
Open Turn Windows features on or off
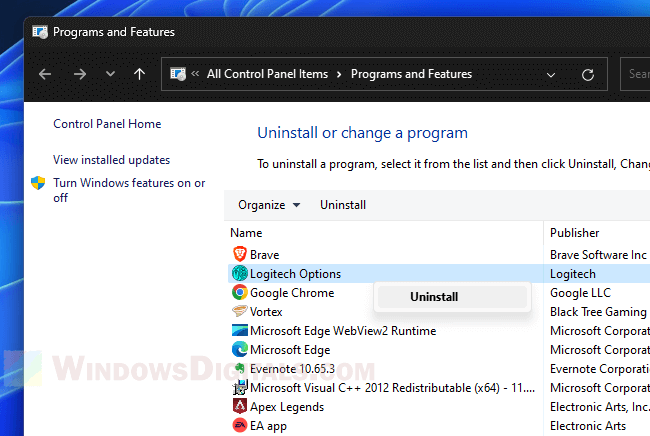129,190
